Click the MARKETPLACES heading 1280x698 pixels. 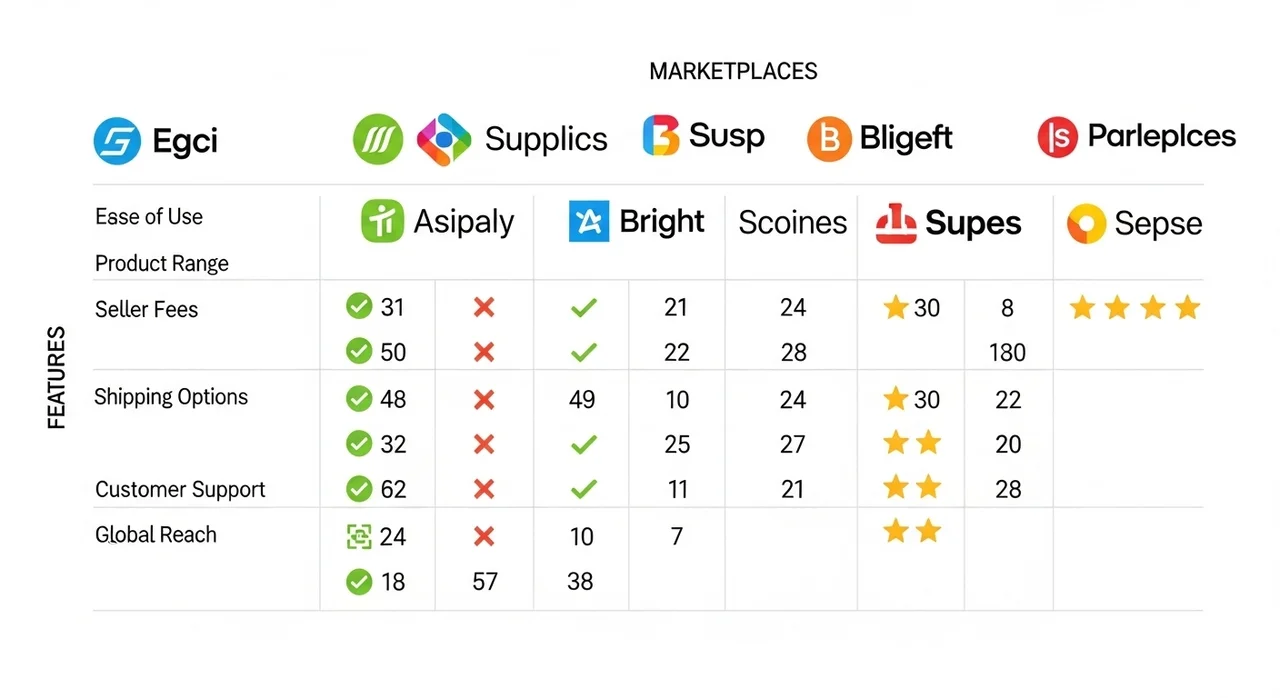[733, 71]
